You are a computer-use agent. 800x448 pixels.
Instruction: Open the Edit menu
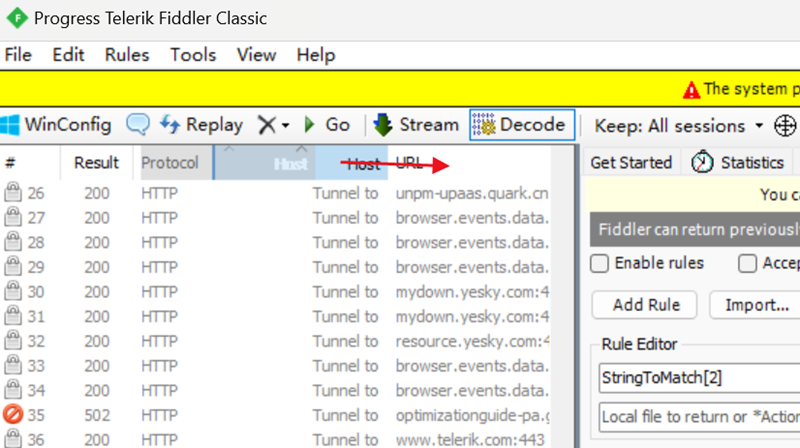(68, 55)
